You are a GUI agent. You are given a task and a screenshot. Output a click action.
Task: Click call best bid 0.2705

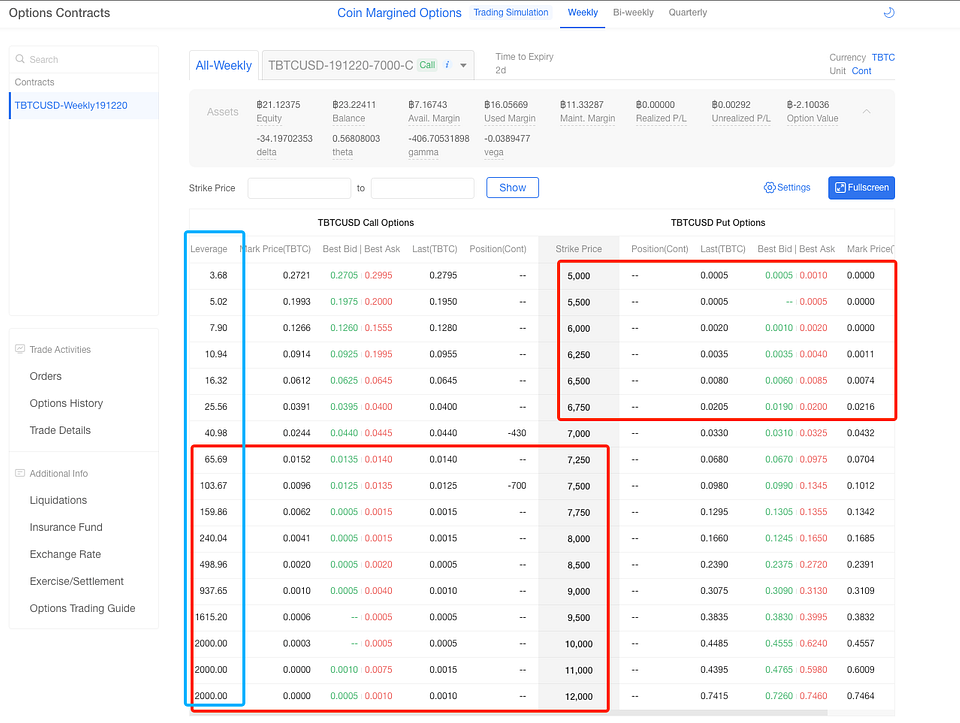click(344, 275)
